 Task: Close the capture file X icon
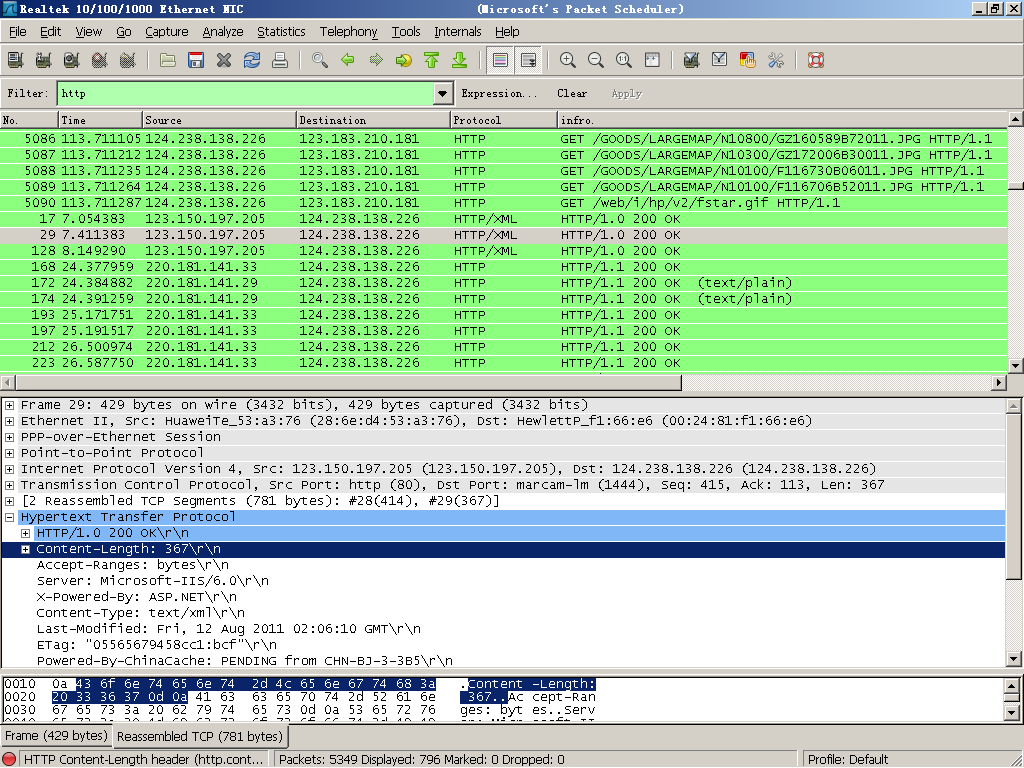pos(224,60)
